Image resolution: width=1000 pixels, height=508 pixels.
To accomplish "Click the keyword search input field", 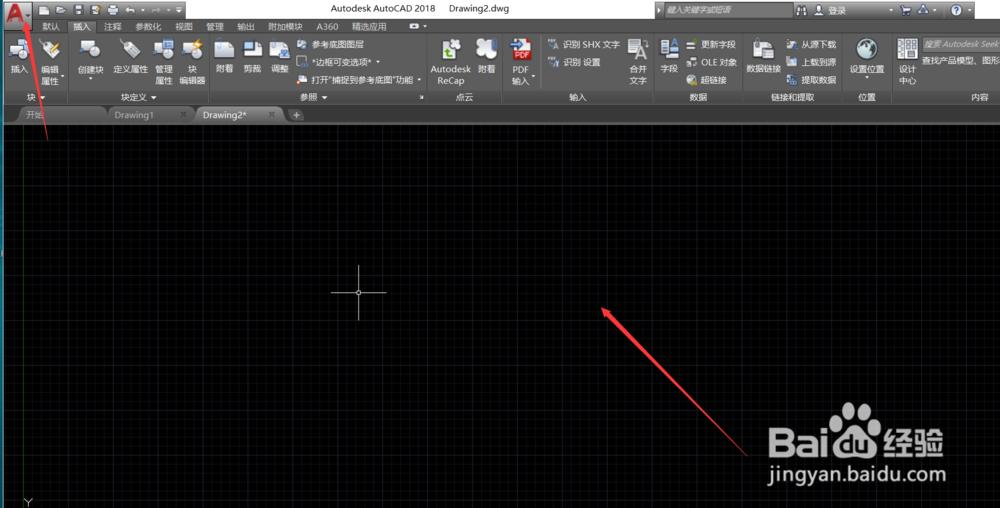I will coord(727,10).
